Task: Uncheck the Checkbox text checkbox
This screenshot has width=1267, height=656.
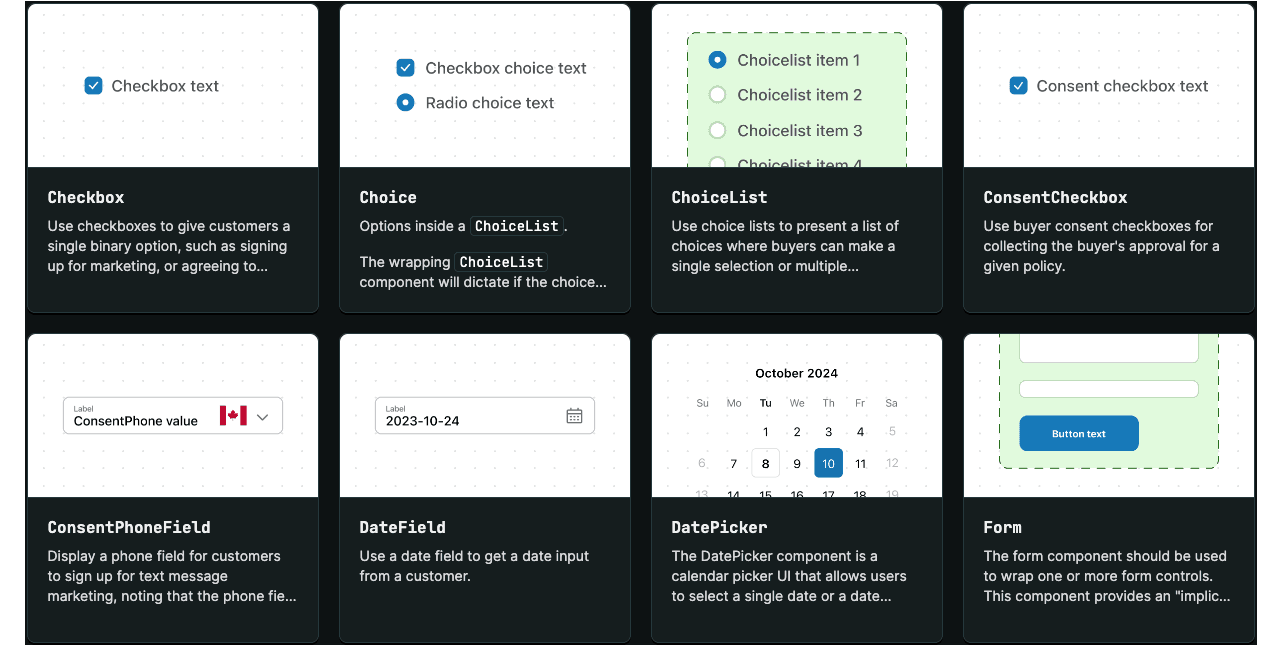Action: (93, 86)
